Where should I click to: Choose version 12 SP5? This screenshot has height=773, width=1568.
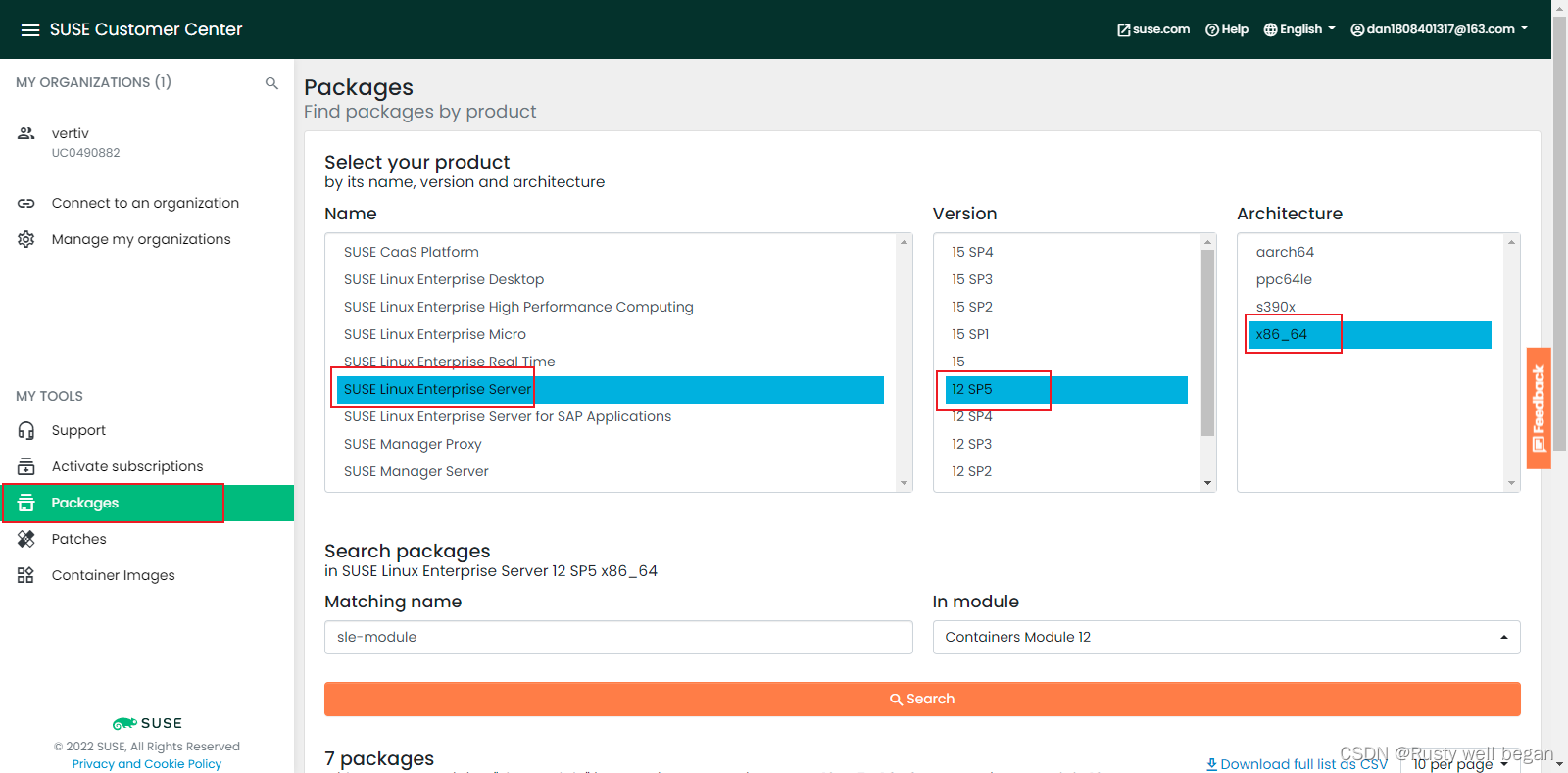tap(1066, 389)
